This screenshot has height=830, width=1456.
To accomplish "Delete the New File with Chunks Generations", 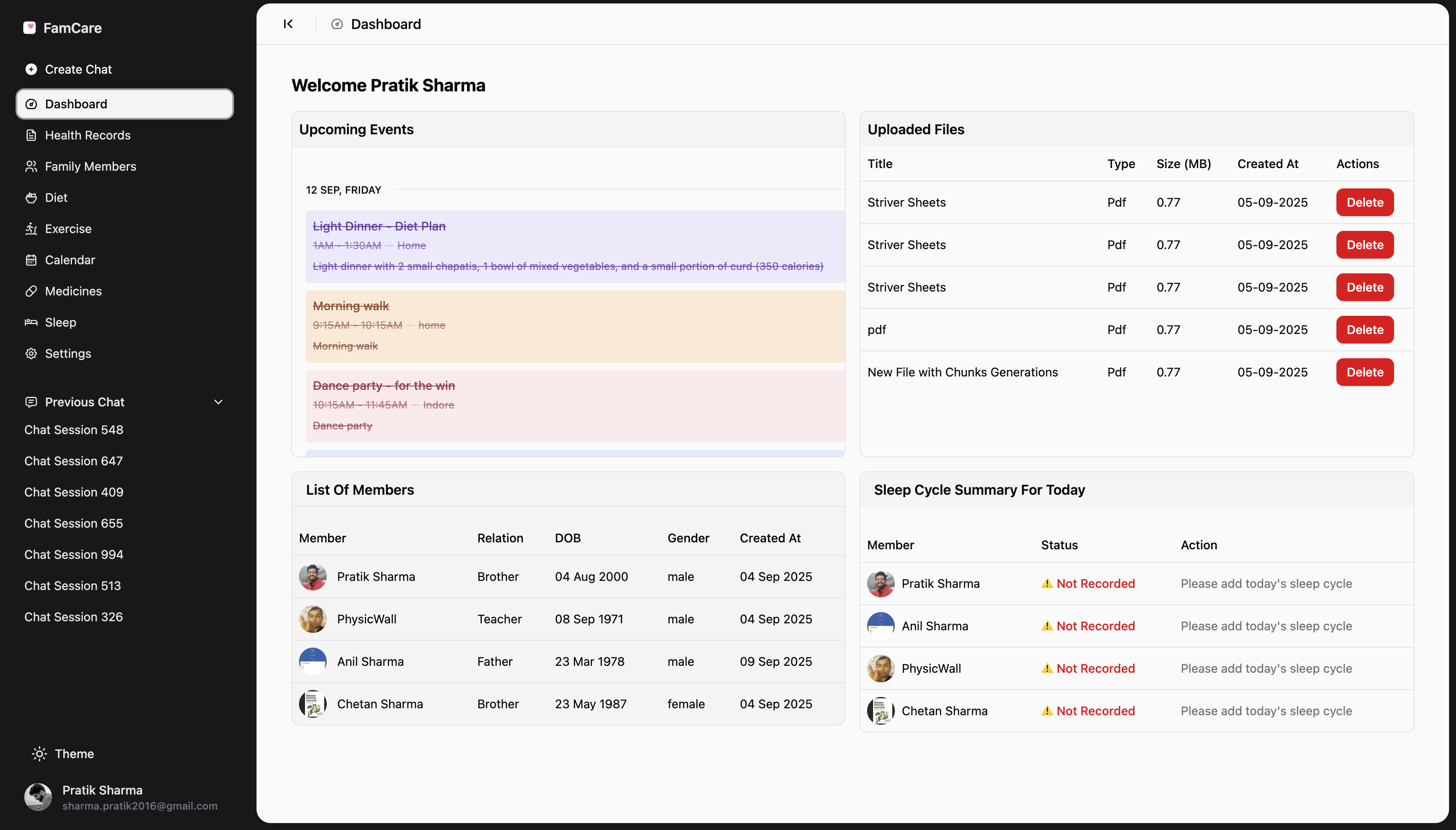I will 1364,372.
